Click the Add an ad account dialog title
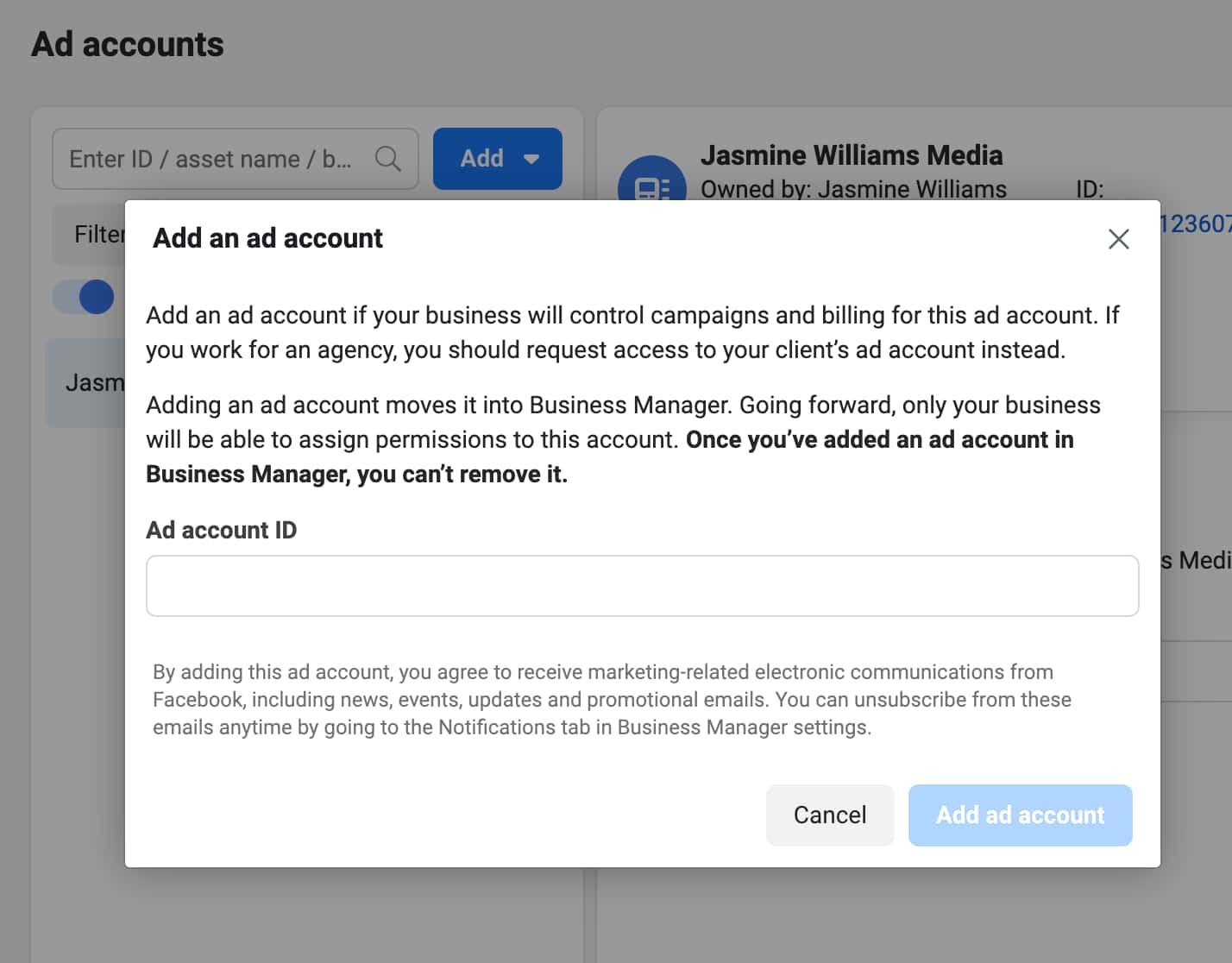Screen dimensions: 1232x963 coord(267,238)
